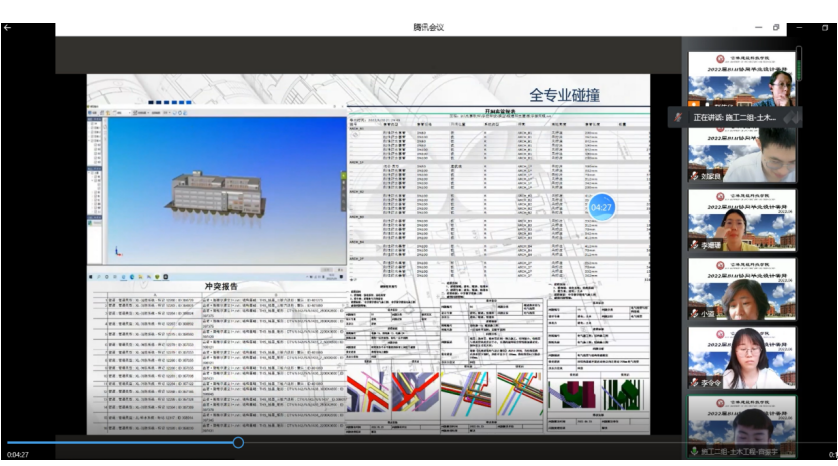Click the muted mic icon beside 刘家良
The image size is (838, 466).
[x=693, y=175]
